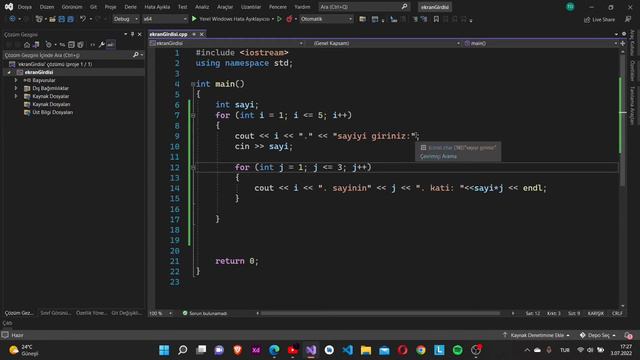The image size is (640, 360).
Task: Click the search magnifier in the Ara box
Action: (404, 7)
